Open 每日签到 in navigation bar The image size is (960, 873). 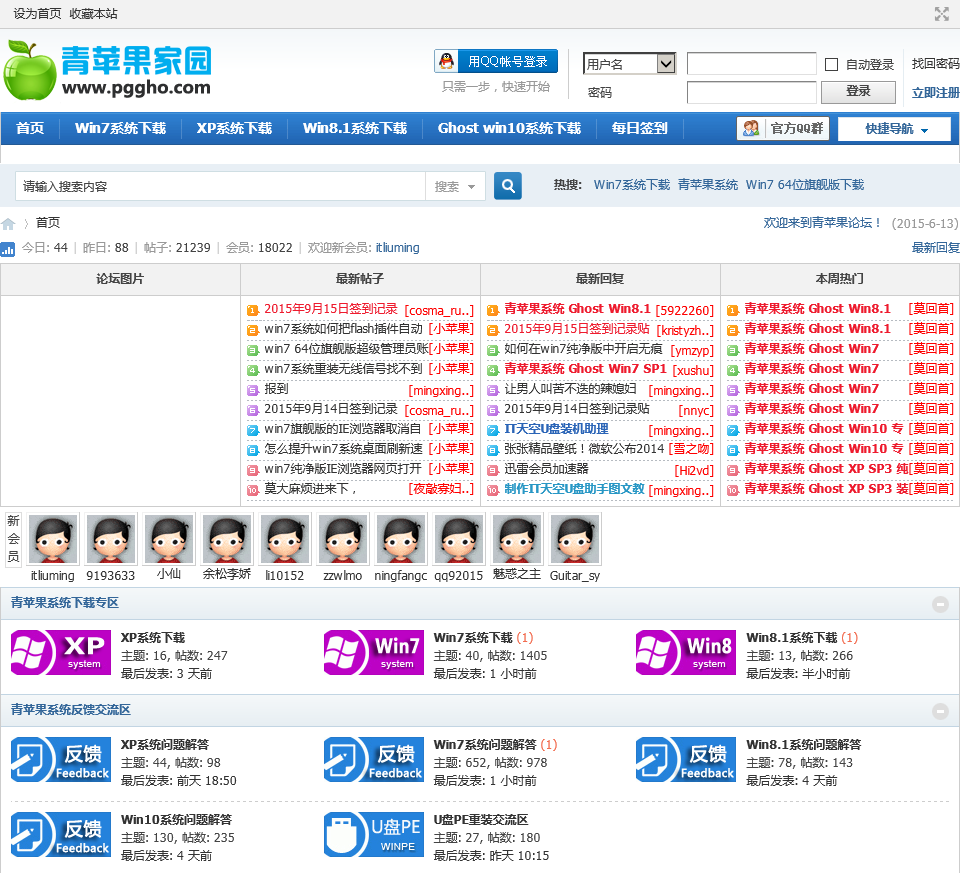tap(639, 129)
